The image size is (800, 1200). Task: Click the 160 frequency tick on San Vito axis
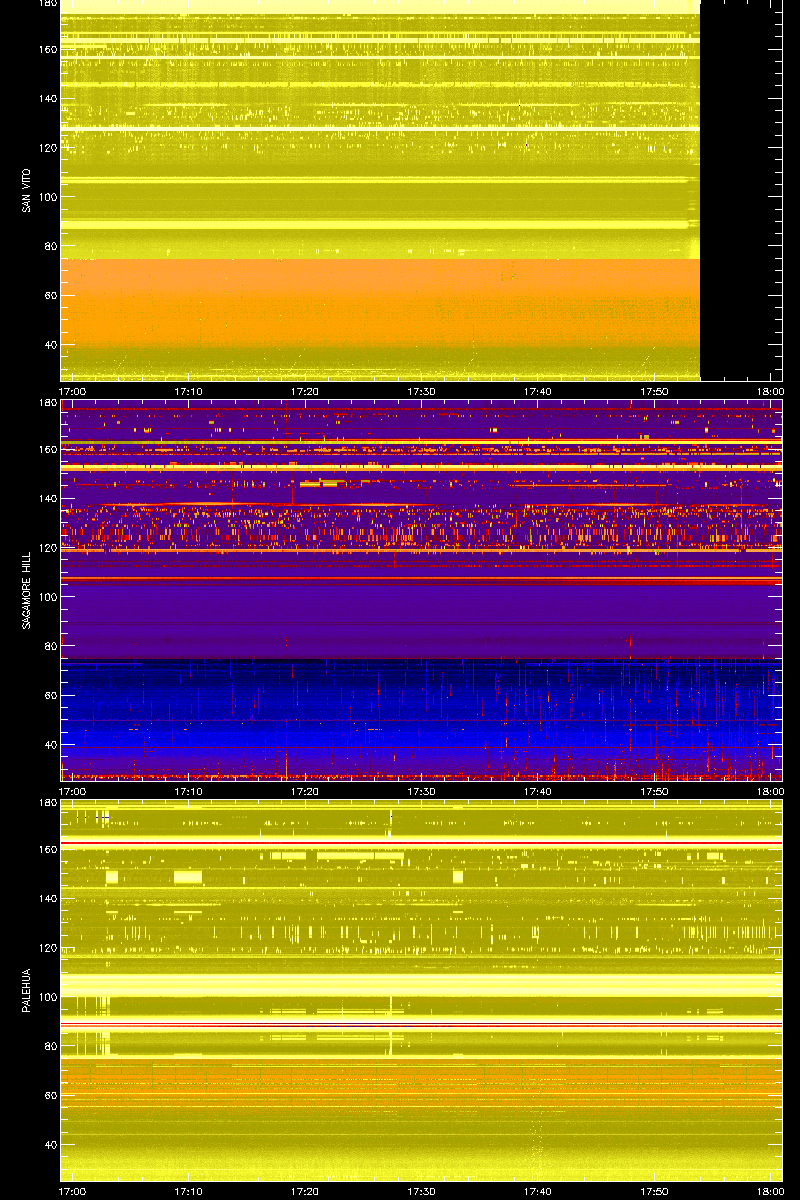tap(47, 49)
